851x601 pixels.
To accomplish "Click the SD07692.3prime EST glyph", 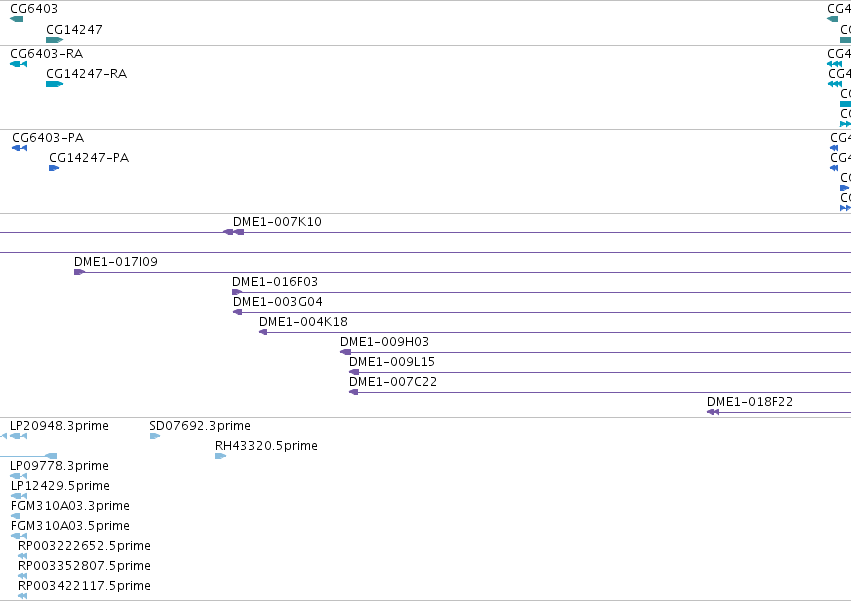I will (x=155, y=436).
